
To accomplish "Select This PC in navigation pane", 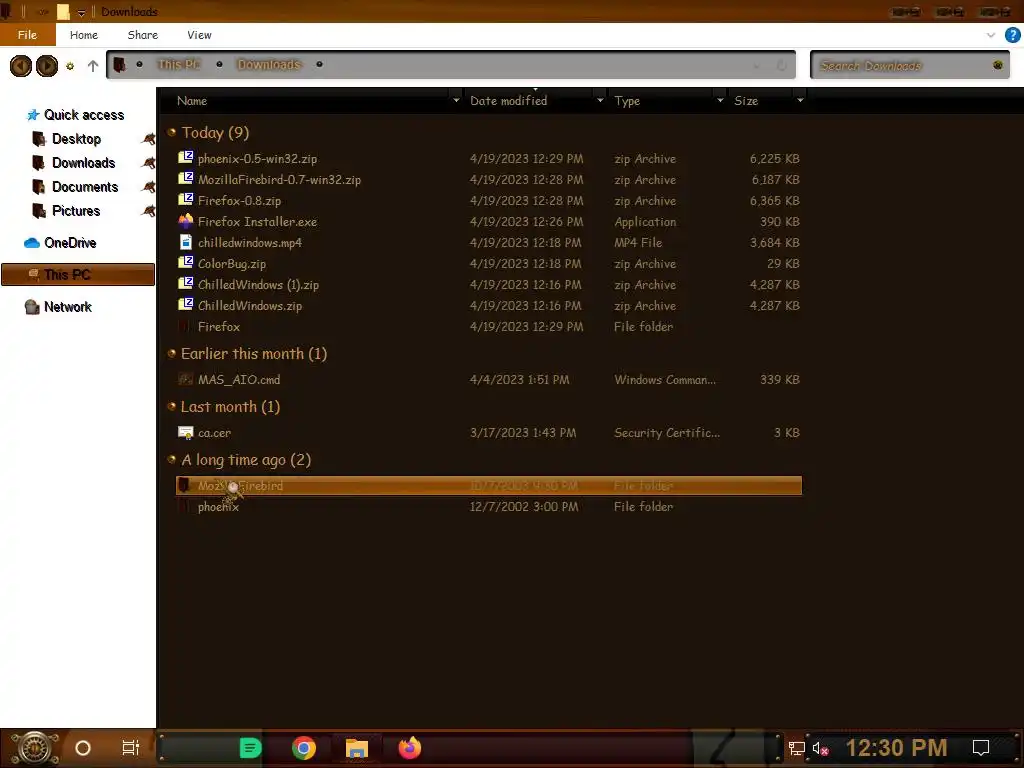I will click(78, 275).
